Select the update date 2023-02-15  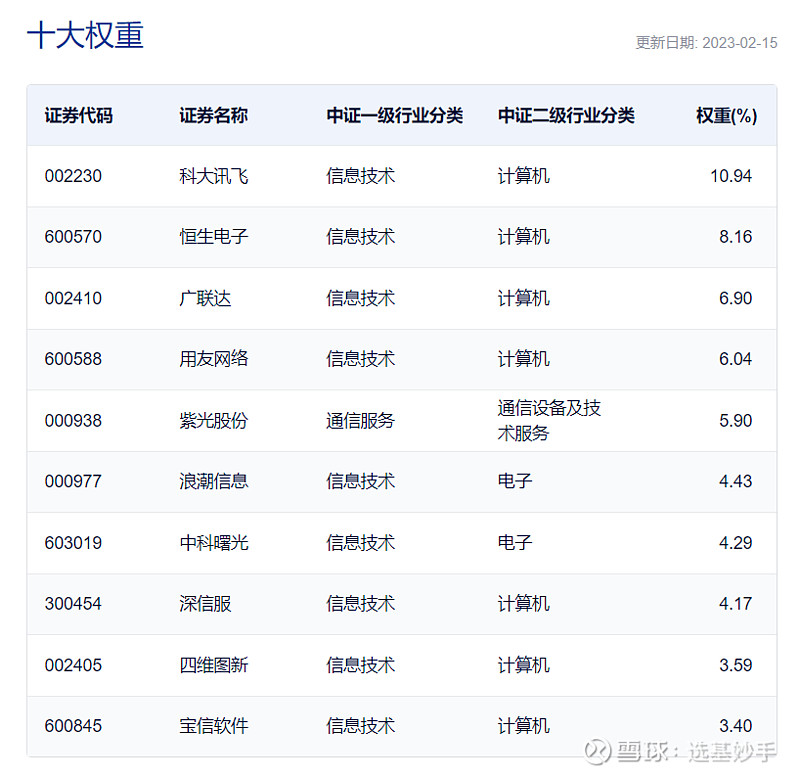pos(740,43)
